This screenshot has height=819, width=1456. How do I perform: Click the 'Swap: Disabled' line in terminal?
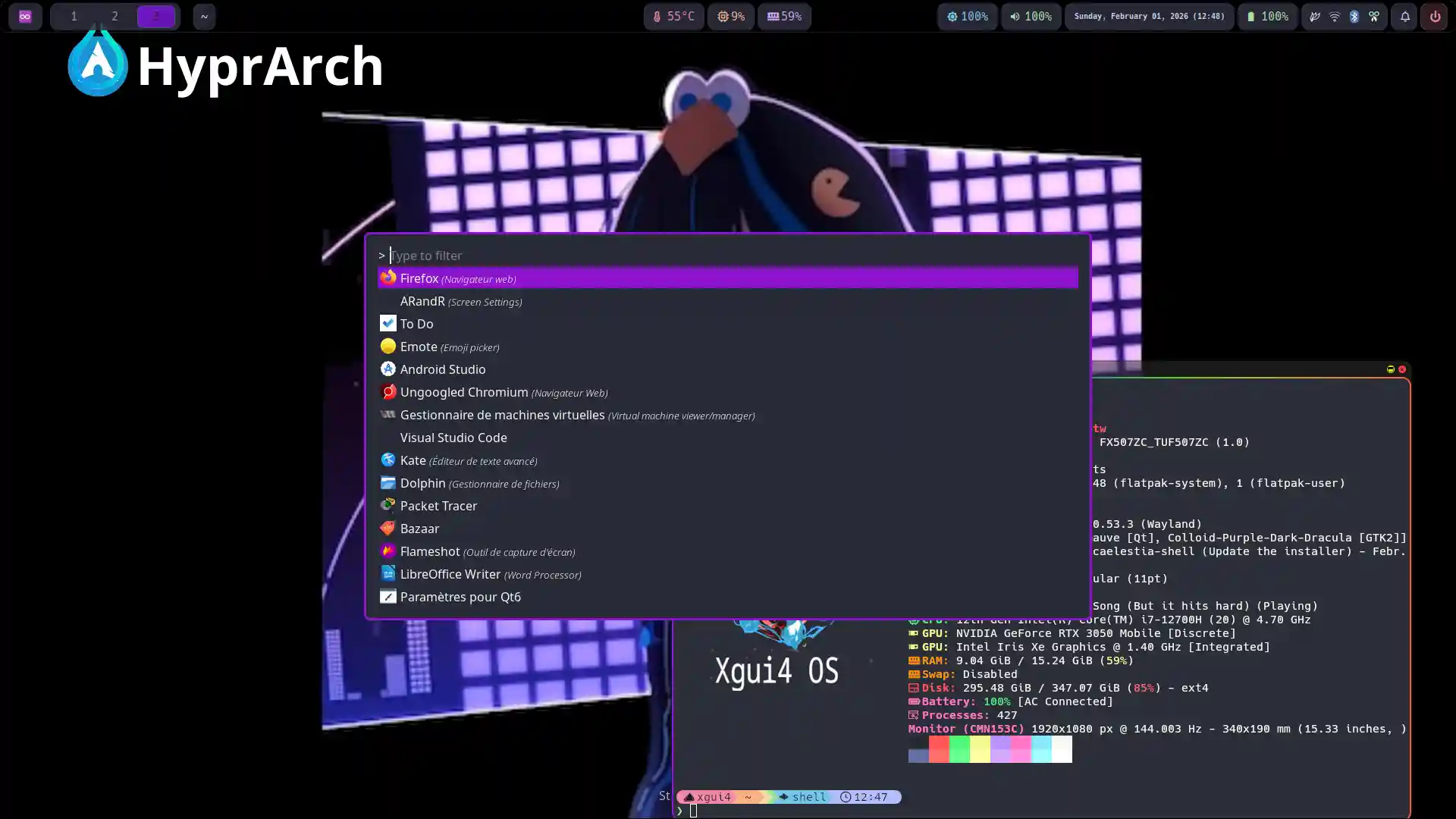[963, 673]
